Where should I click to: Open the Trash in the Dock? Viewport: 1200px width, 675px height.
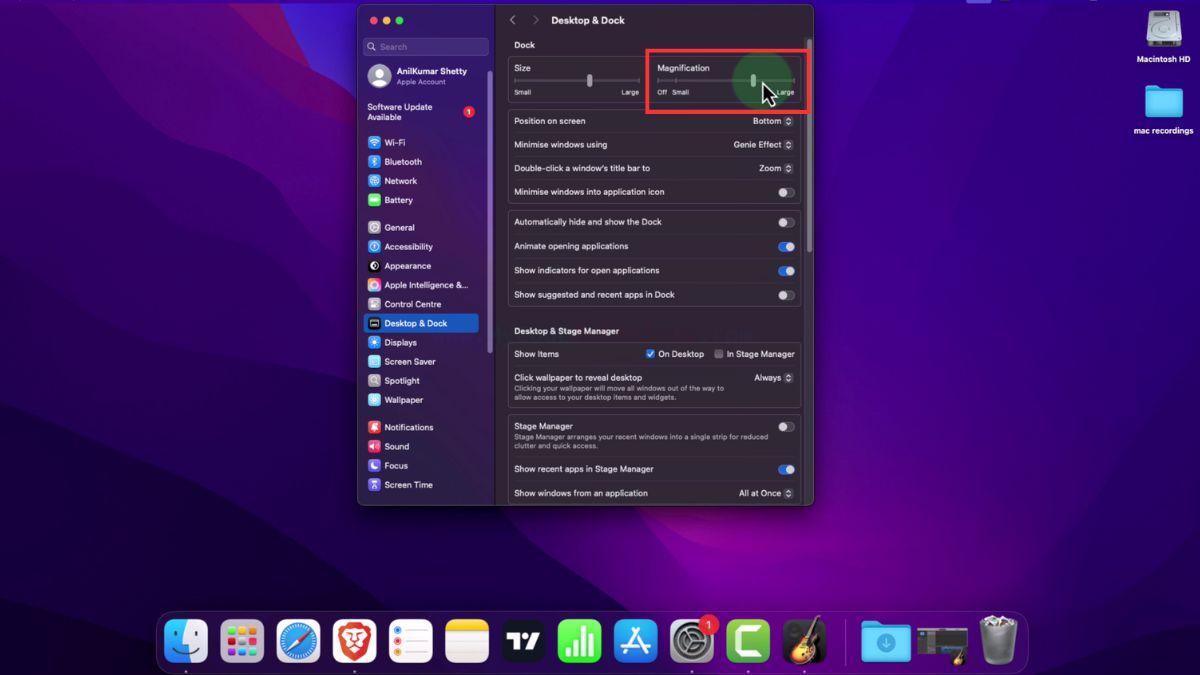[x=998, y=641]
